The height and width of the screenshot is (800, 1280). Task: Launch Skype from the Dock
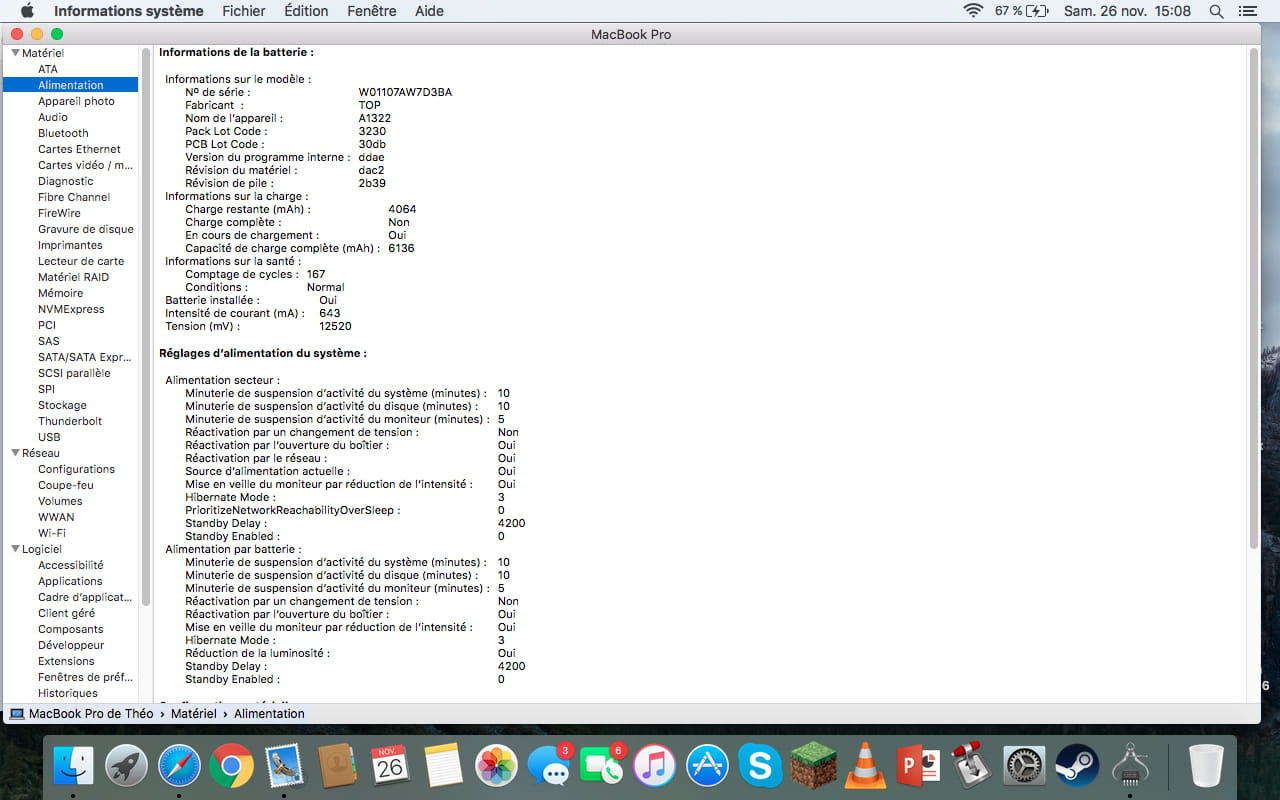(760, 766)
